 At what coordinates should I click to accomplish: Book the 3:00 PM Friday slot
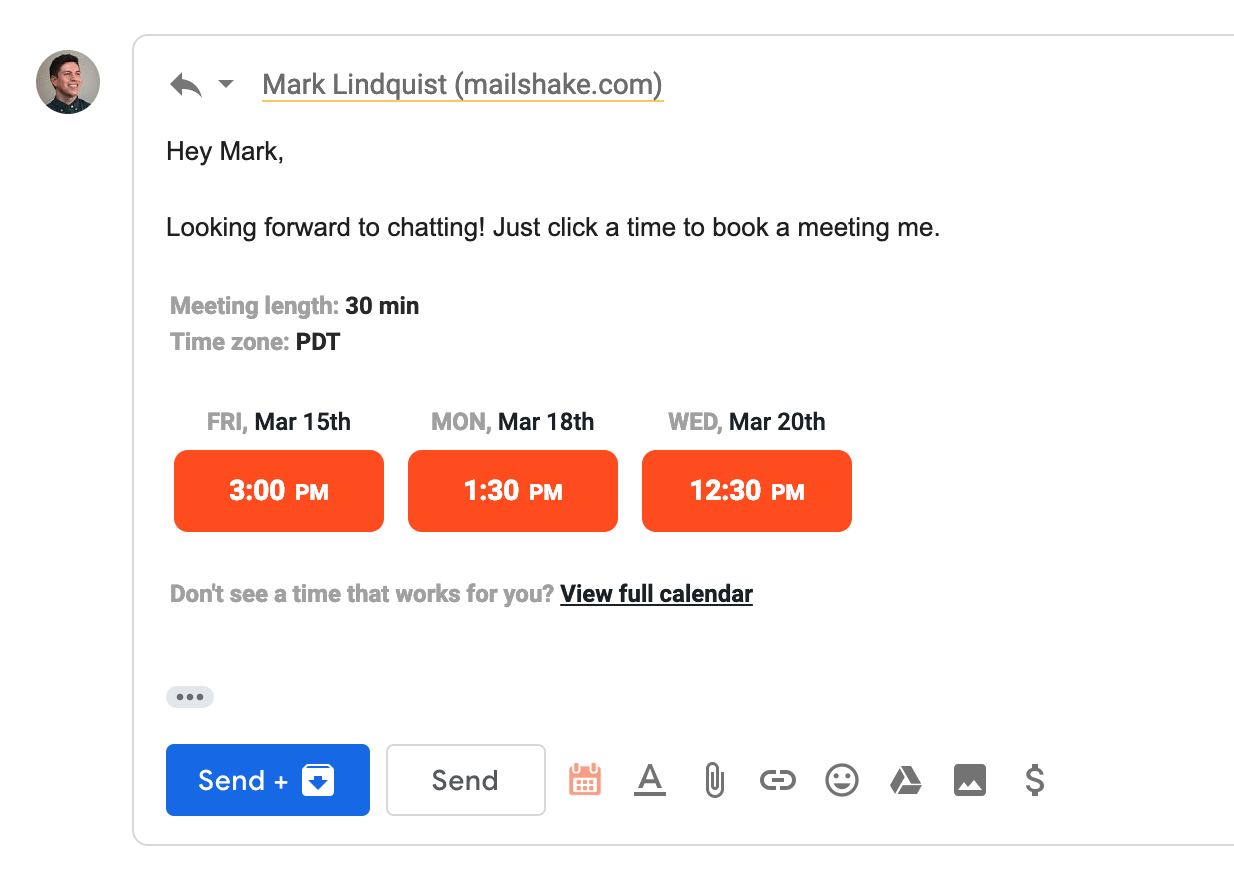click(x=279, y=491)
